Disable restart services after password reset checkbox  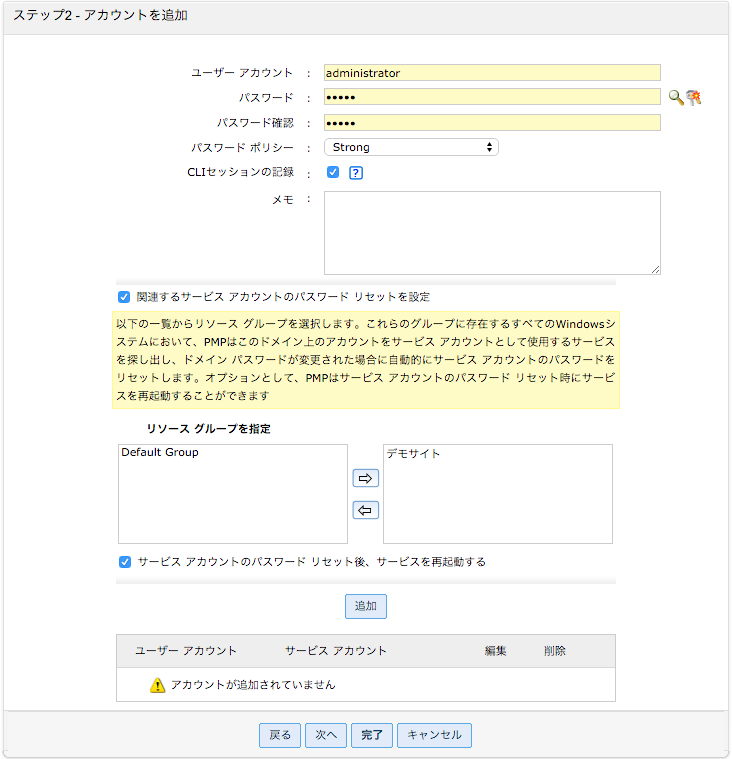124,562
